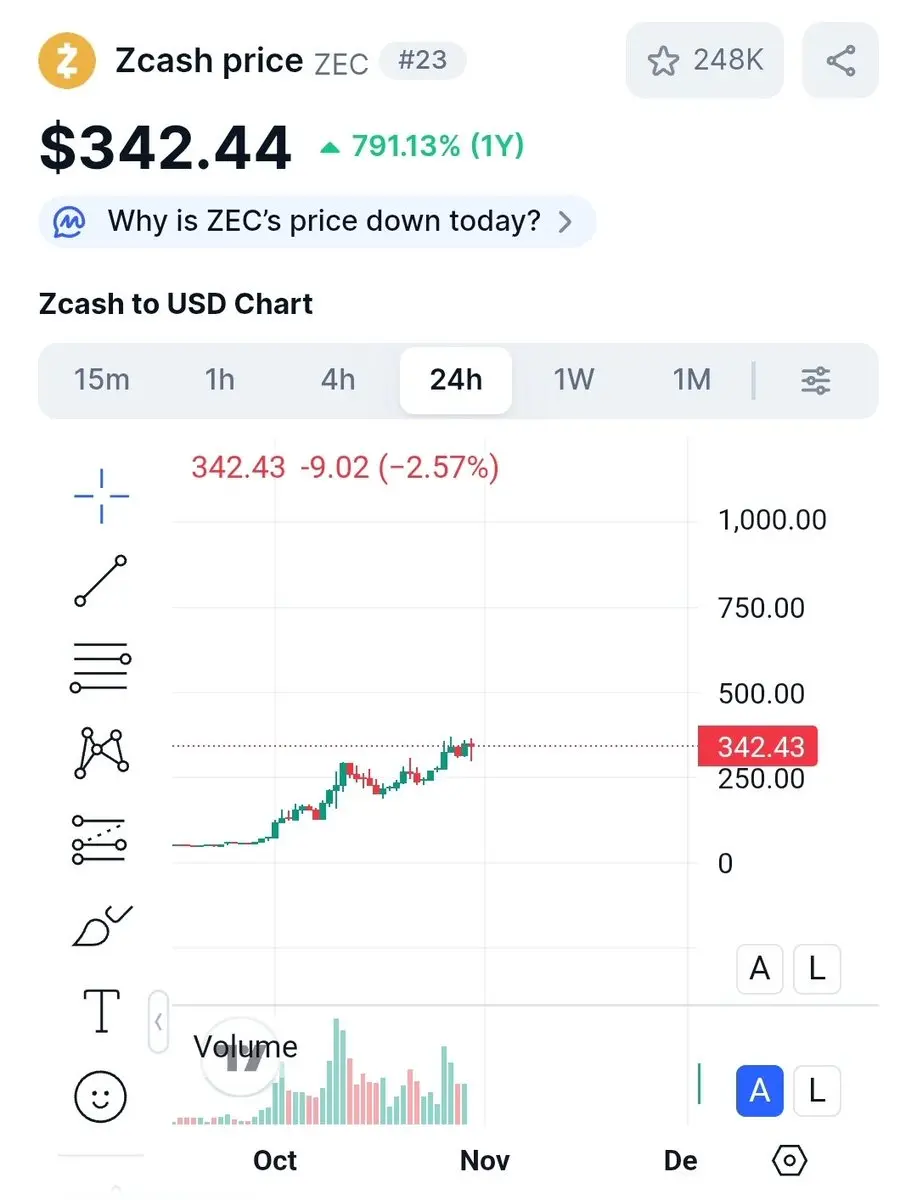Select the XABCD pattern tool
Screen dimensions: 917x1200
(x=101, y=753)
